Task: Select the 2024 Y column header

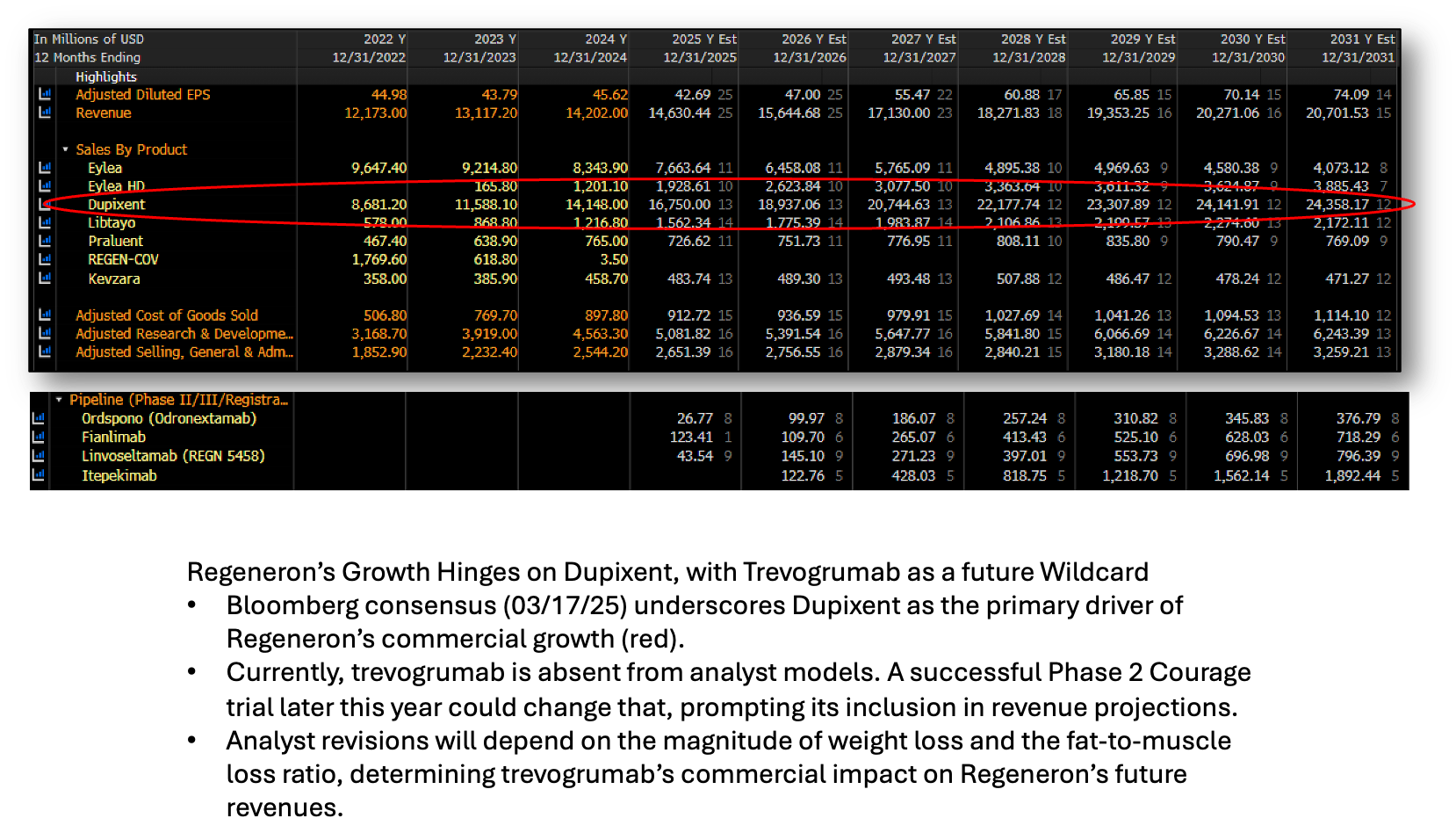Action: [x=606, y=39]
